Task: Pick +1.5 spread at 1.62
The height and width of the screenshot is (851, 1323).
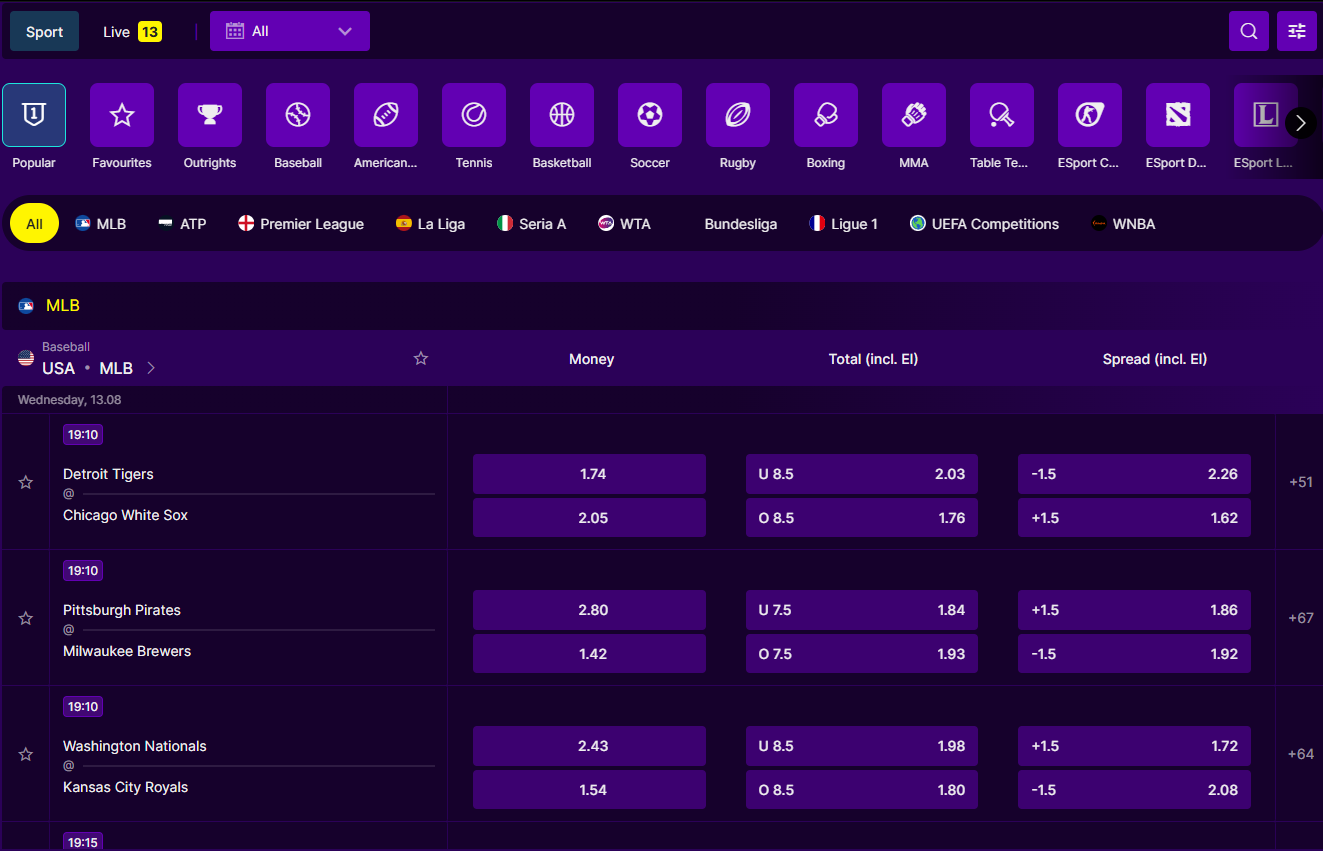Action: tap(1134, 518)
